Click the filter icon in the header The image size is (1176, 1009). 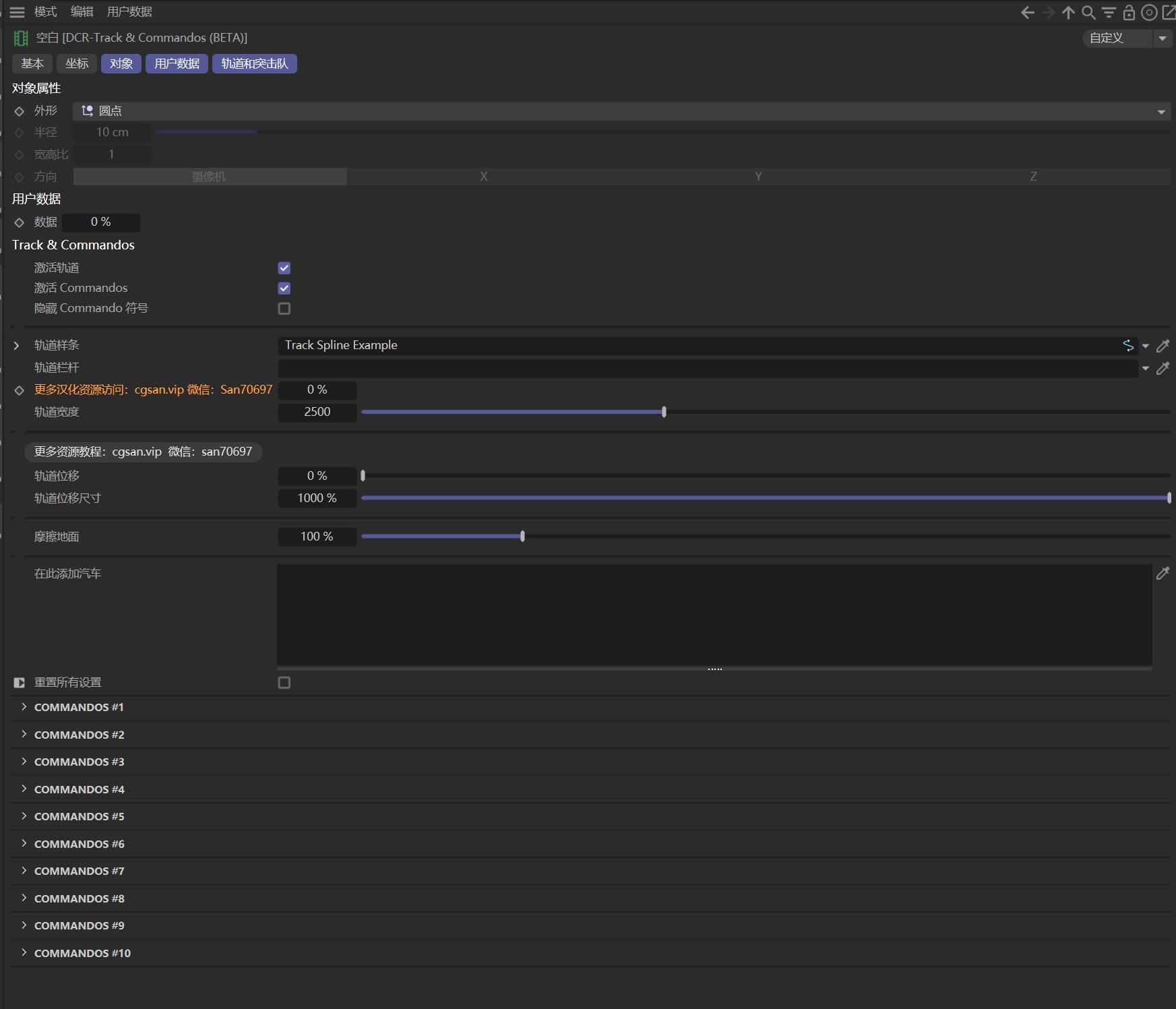tap(1109, 12)
